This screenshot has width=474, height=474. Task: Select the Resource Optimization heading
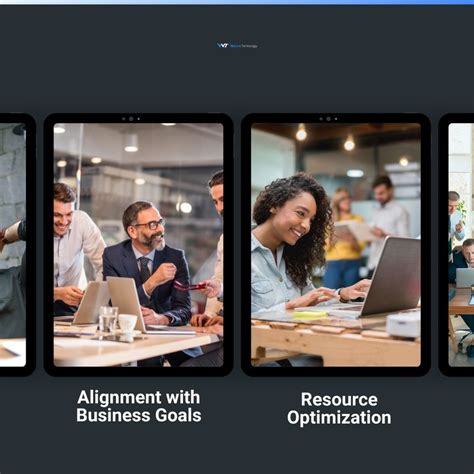click(339, 408)
